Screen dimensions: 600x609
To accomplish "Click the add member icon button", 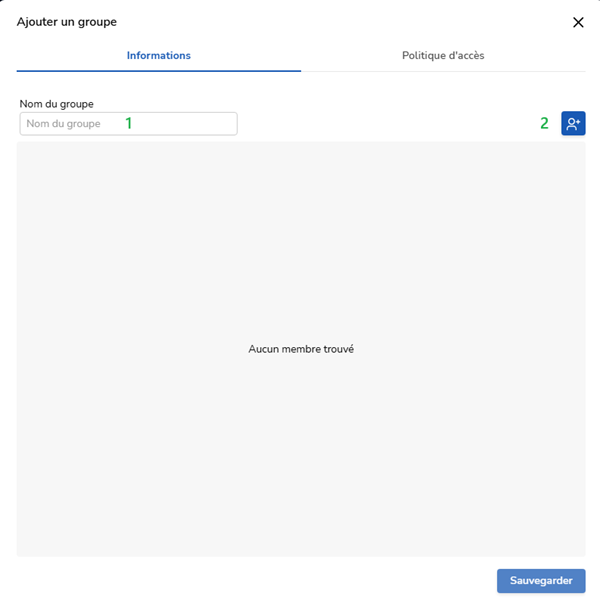I will coord(573,123).
